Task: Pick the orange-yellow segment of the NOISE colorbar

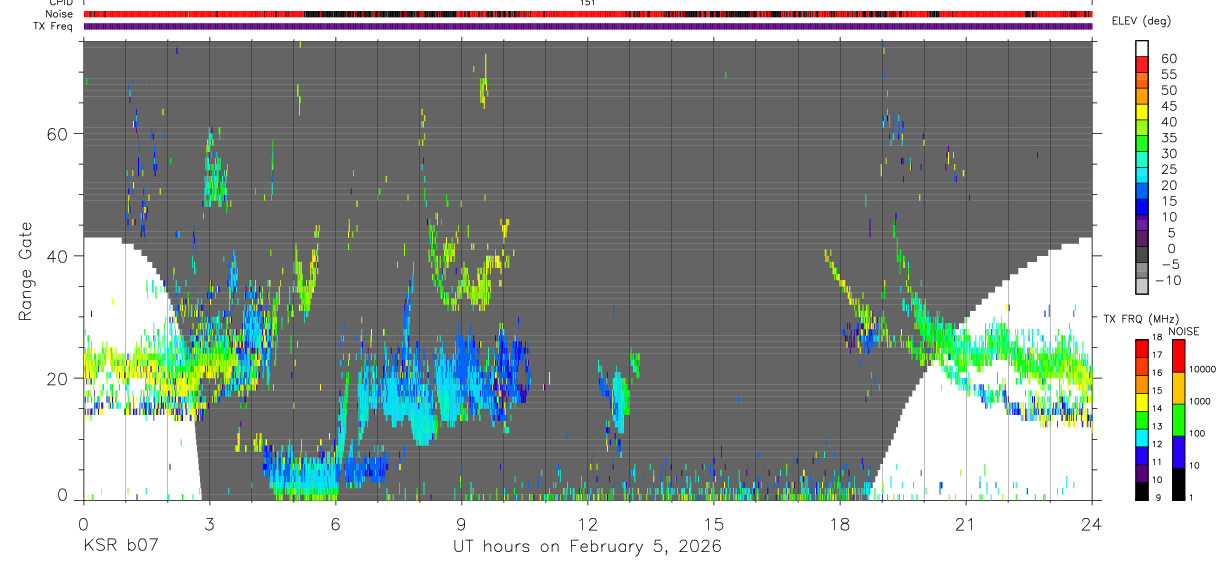Action: [x=1177, y=387]
